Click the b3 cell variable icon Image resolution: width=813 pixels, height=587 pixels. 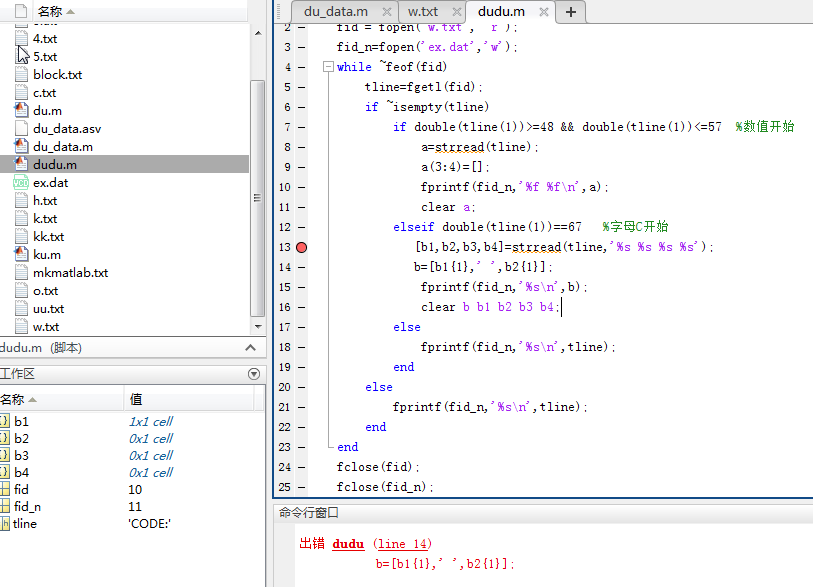5,455
